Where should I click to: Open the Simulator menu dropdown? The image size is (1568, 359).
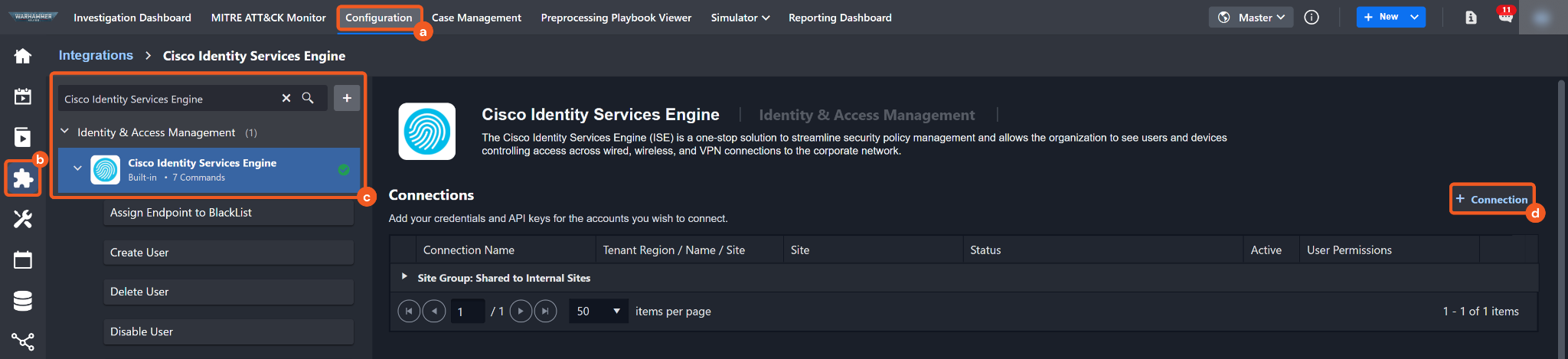pos(740,18)
